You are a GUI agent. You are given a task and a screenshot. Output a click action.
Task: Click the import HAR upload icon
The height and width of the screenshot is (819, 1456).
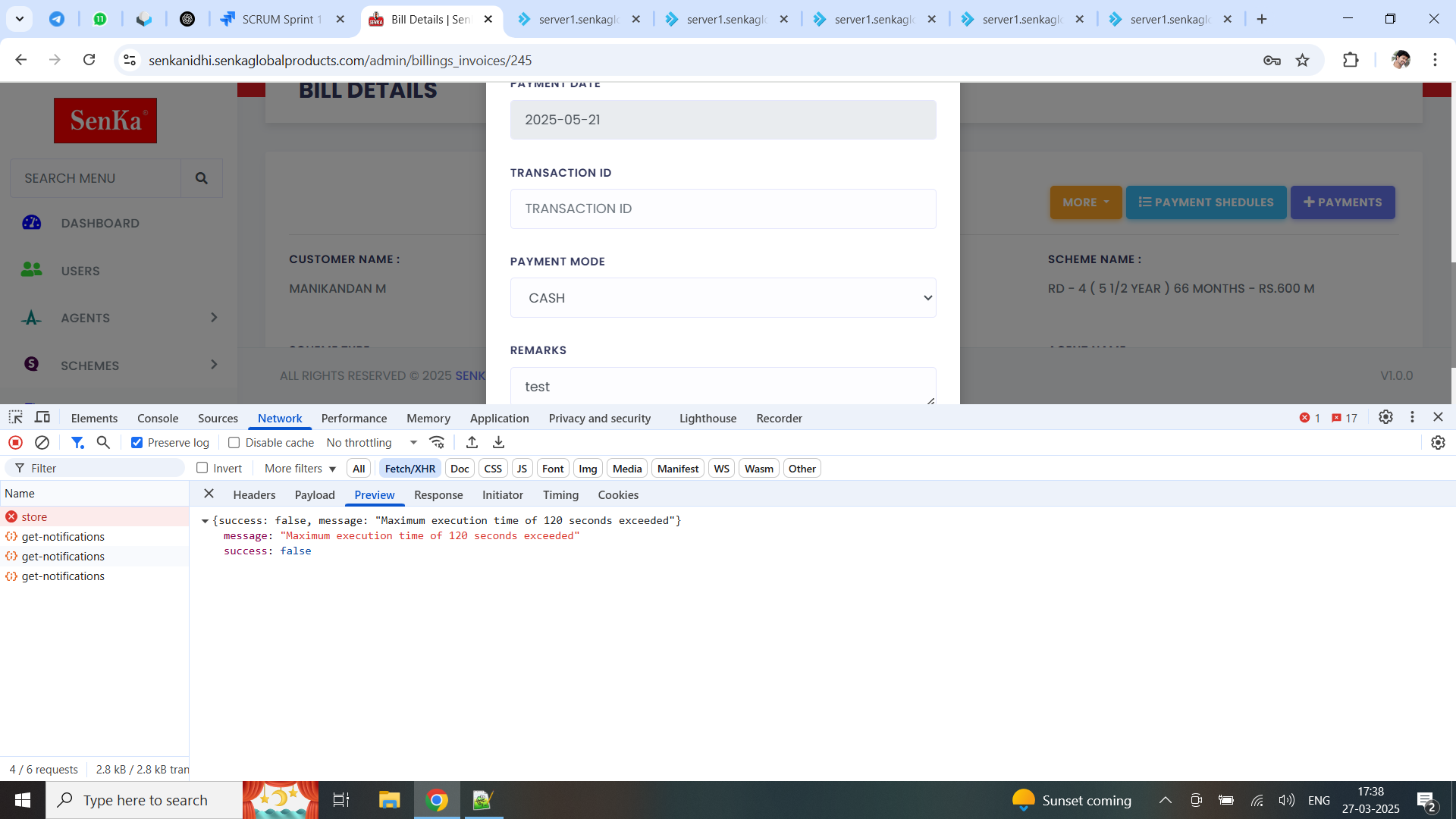tap(472, 443)
